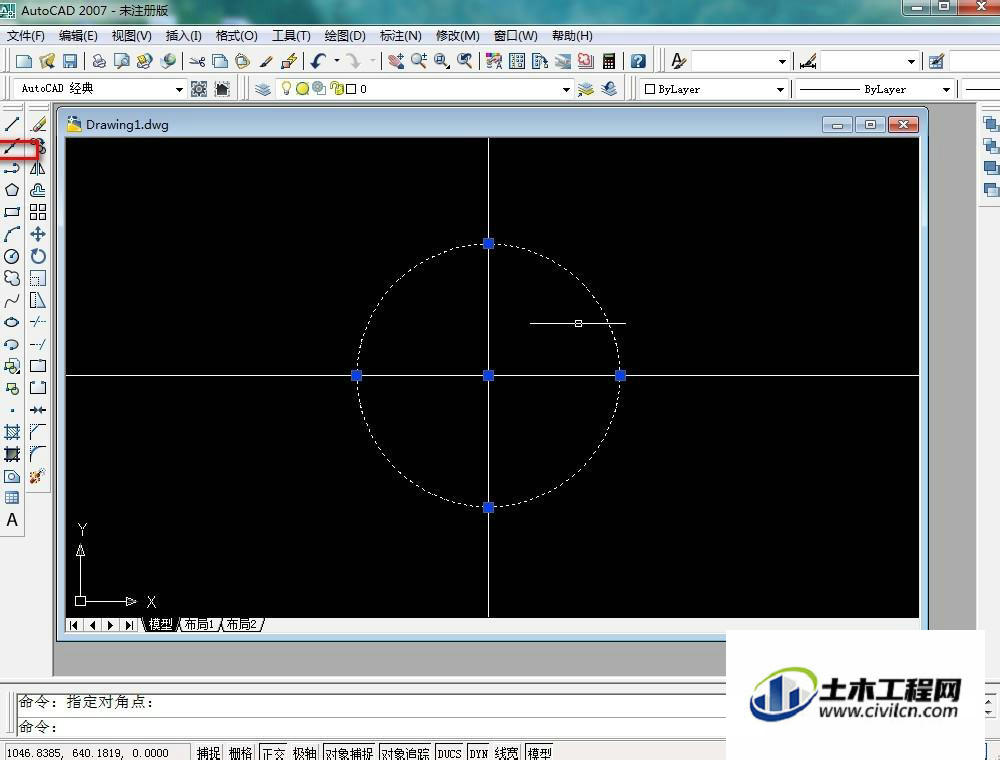Viewport: 1000px width, 760px height.
Task: Open the 文件(F) menu
Action: point(26,36)
